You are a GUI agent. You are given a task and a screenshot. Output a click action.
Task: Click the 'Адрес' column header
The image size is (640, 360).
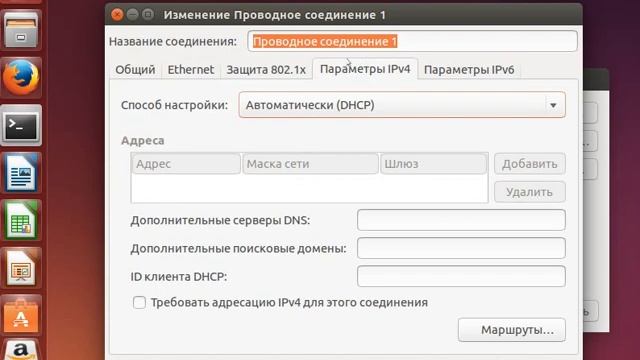[x=186, y=164]
